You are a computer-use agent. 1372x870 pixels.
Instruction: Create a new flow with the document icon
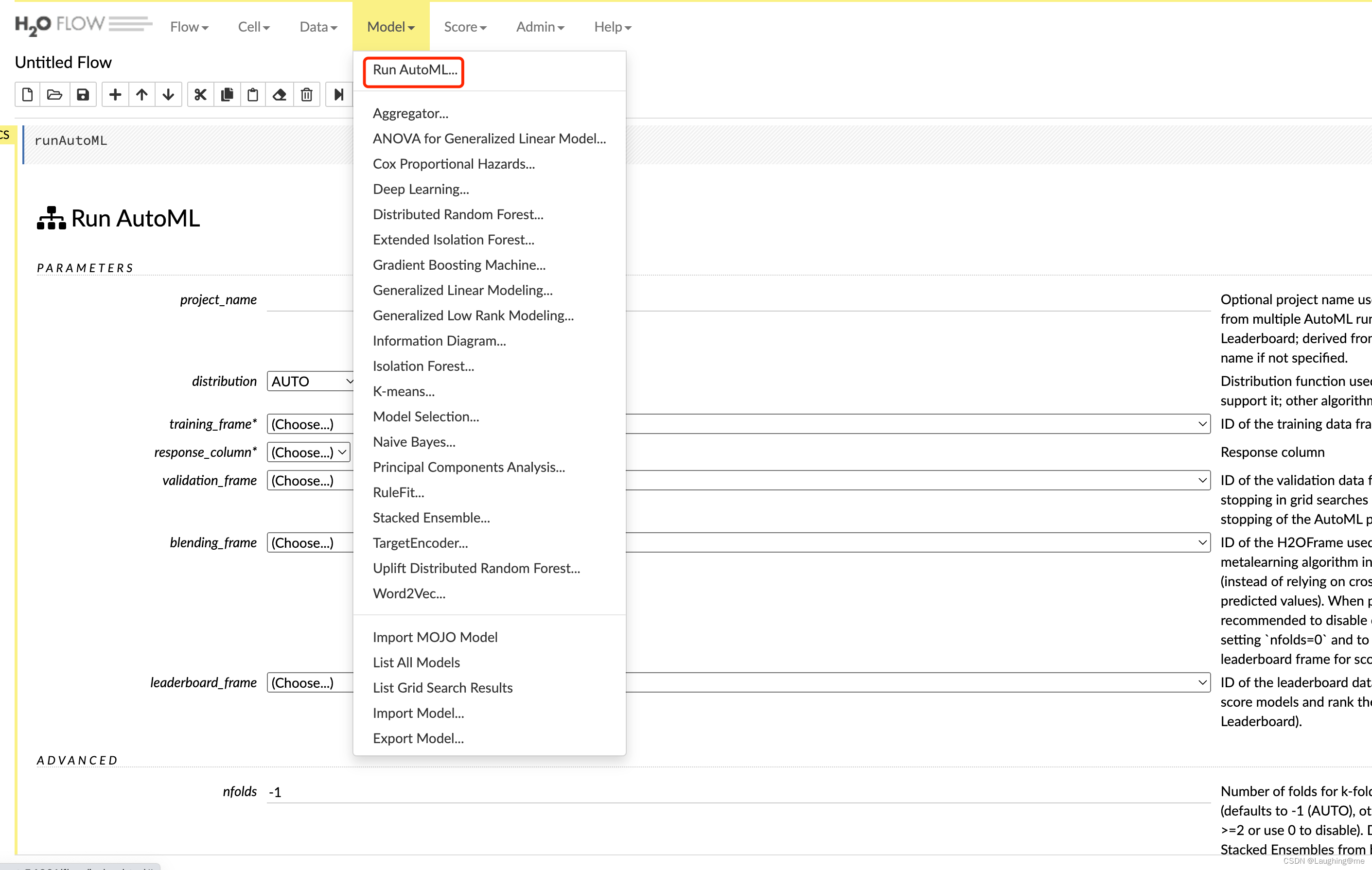[x=27, y=95]
